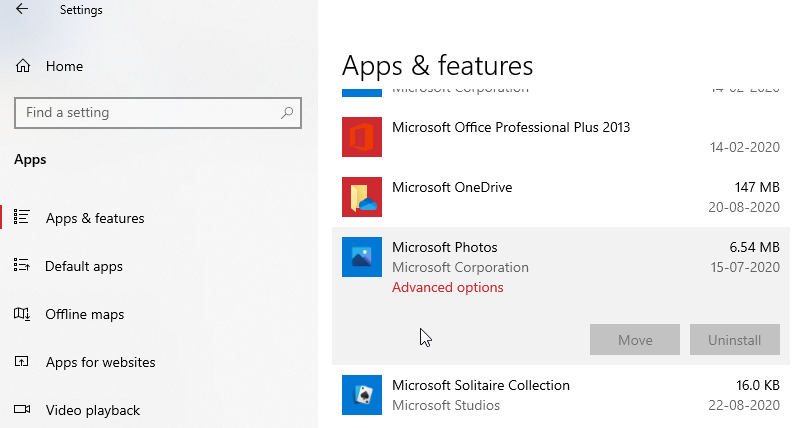This screenshot has height=428, width=805.
Task: Open Advanced options for Microsoft Photos
Action: [x=448, y=287]
